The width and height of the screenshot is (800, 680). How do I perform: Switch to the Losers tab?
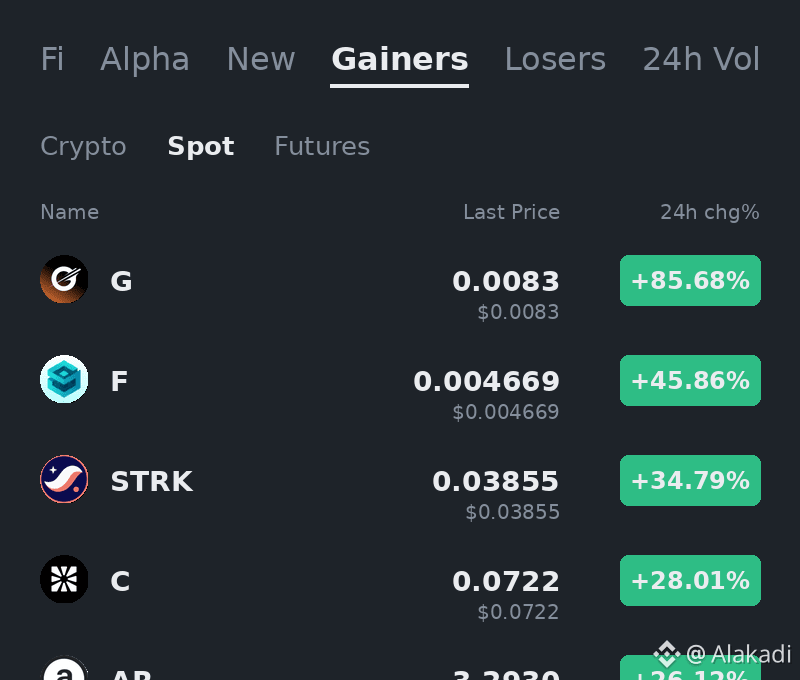tap(555, 59)
